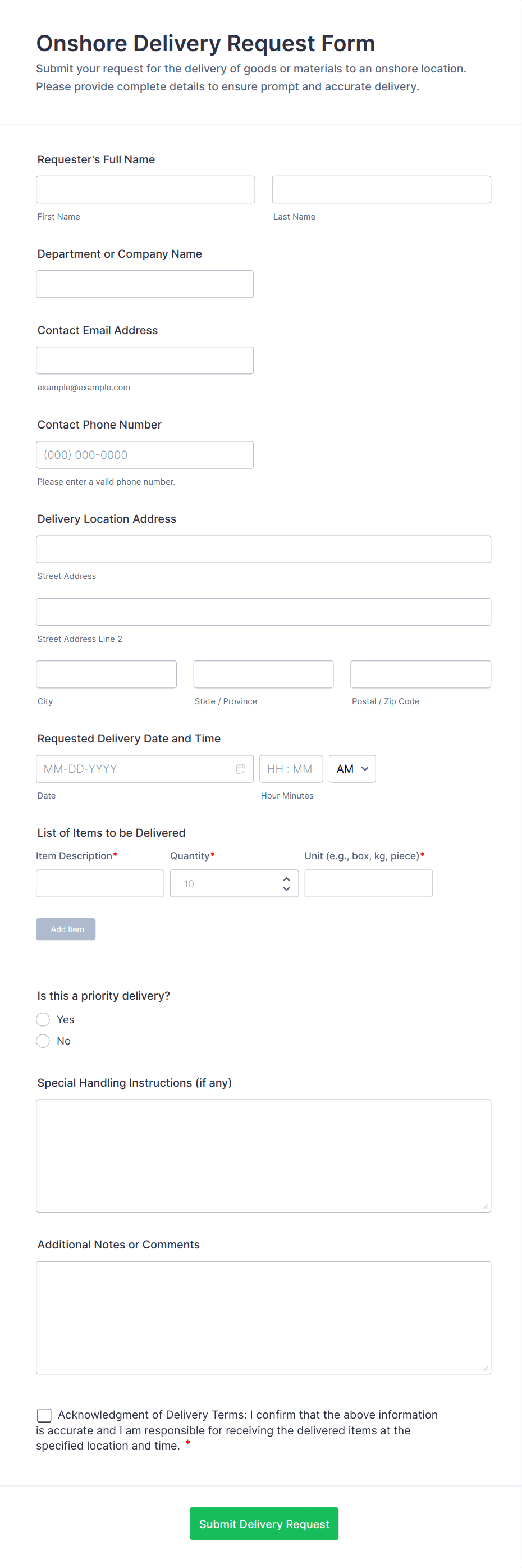Click the Item Description input
This screenshot has height=1568, width=522.
[x=100, y=883]
